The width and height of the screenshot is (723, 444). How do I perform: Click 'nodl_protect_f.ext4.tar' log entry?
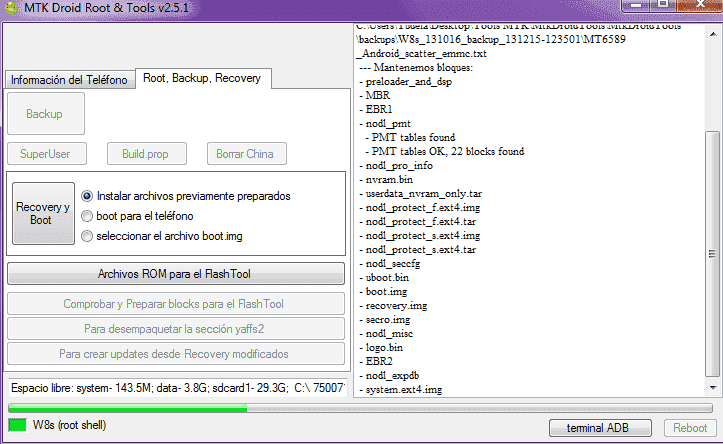pyautogui.click(x=421, y=221)
